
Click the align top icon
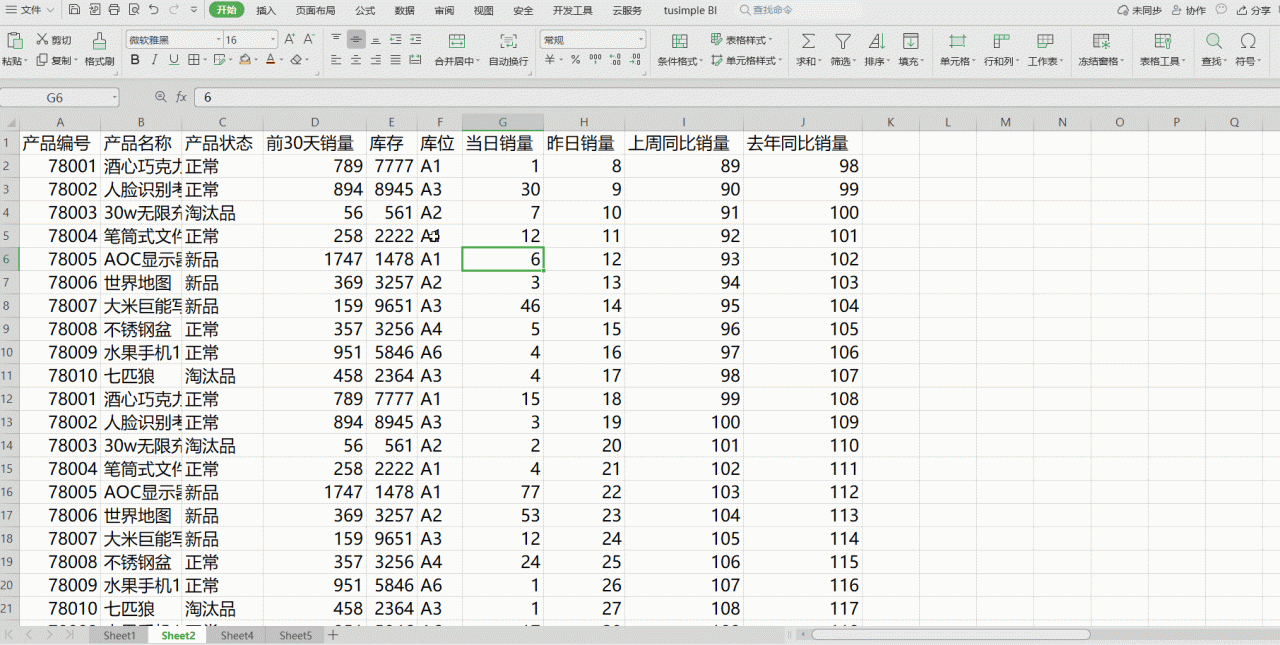point(336,40)
